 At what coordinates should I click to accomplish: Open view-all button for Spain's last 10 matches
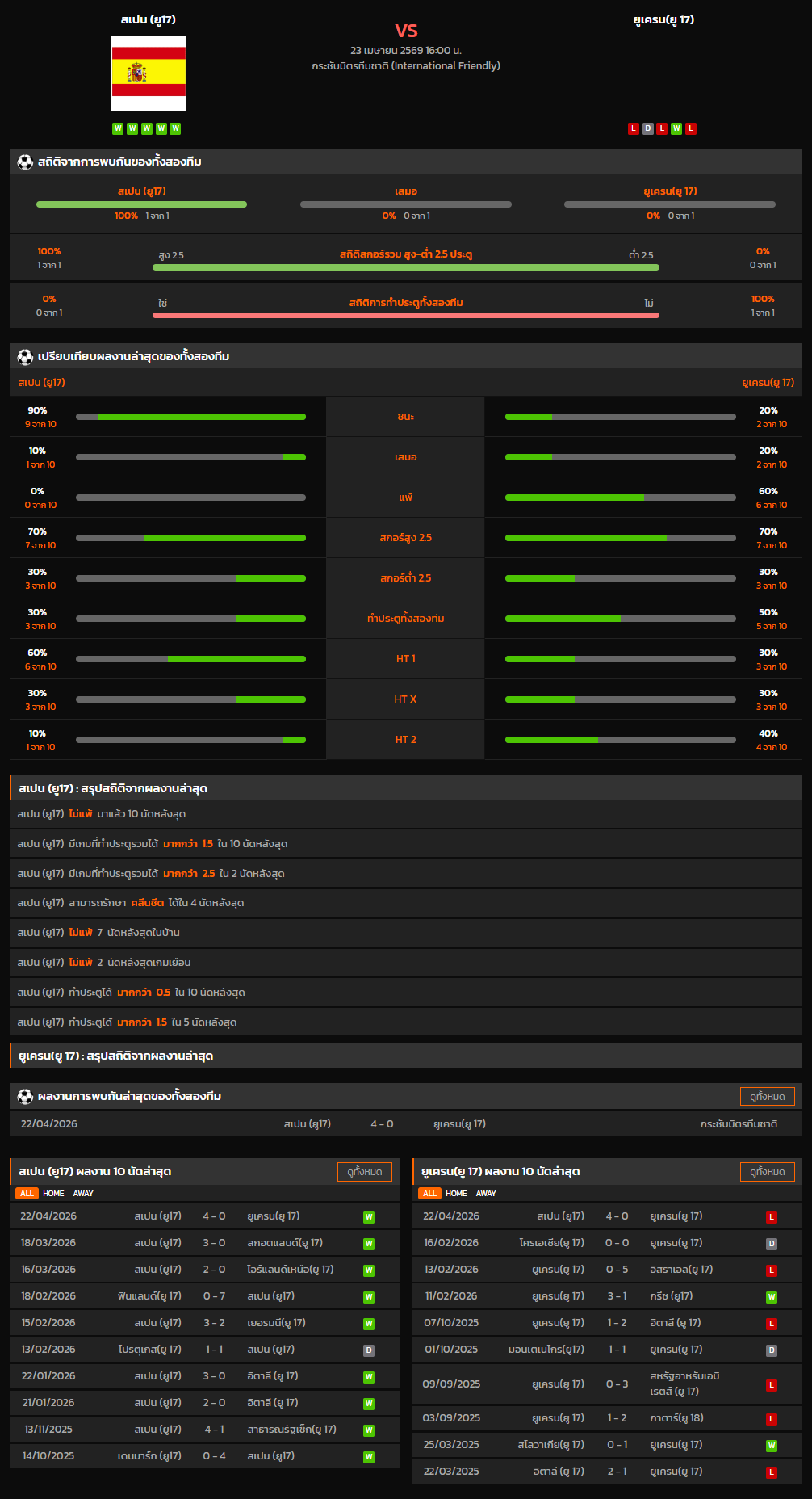pos(364,1172)
